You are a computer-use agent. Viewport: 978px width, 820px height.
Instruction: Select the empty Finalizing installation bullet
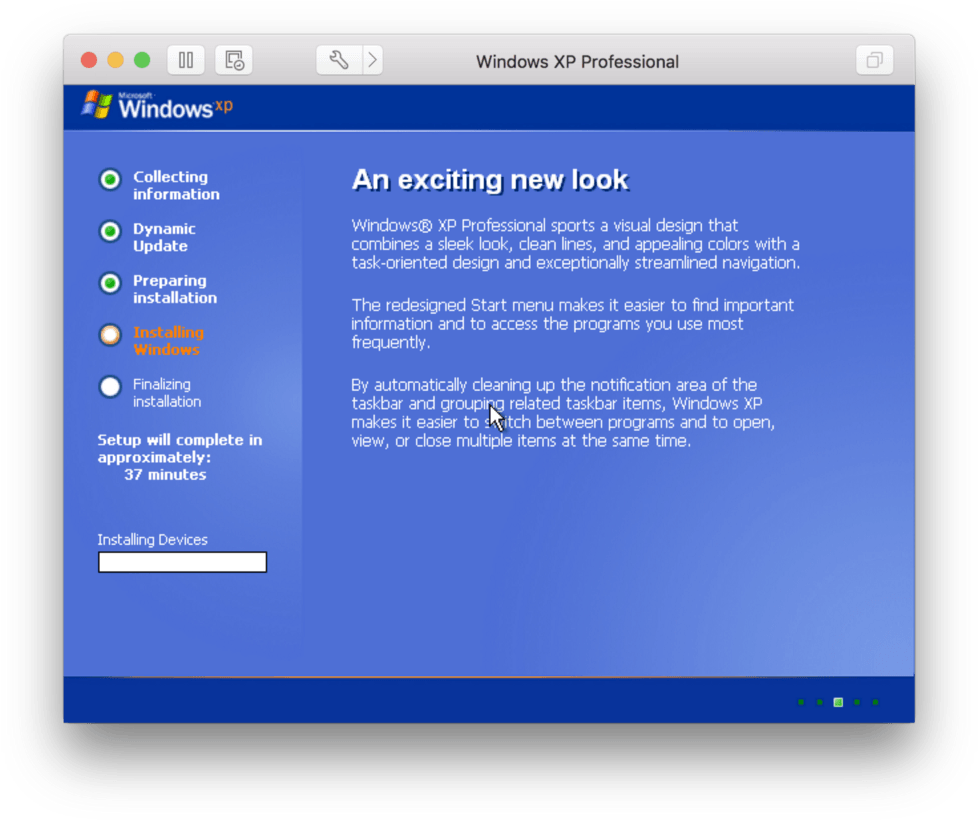click(110, 387)
